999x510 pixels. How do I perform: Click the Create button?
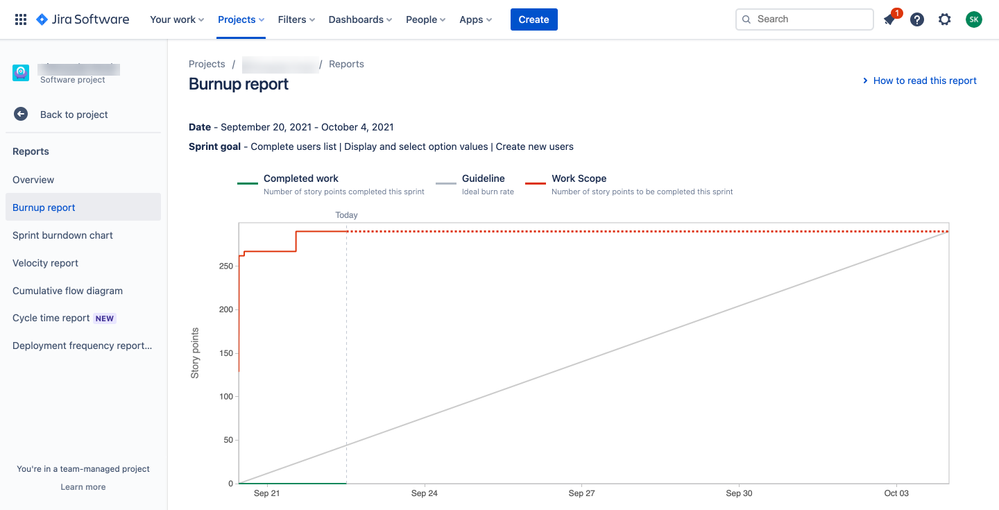pyautogui.click(x=534, y=20)
